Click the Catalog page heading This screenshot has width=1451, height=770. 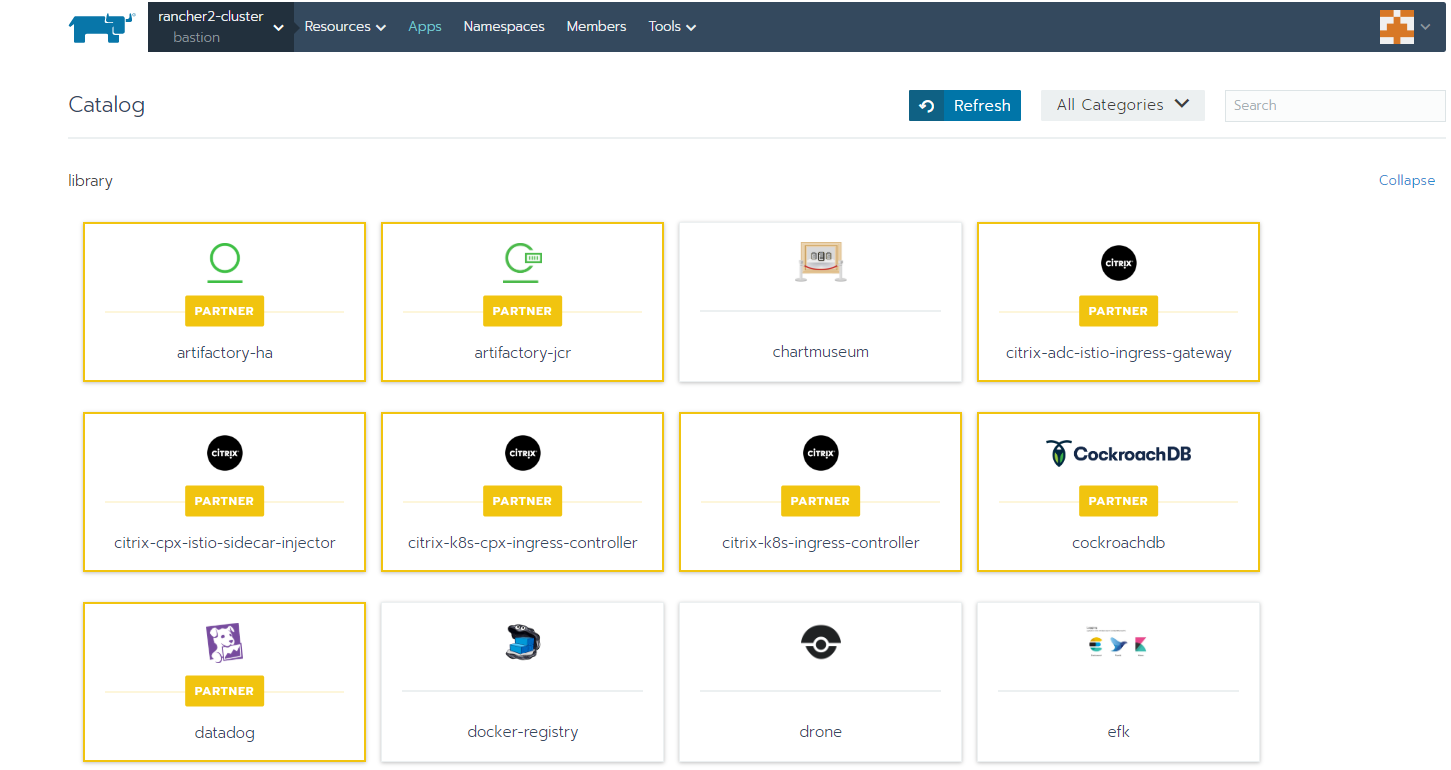click(x=107, y=105)
